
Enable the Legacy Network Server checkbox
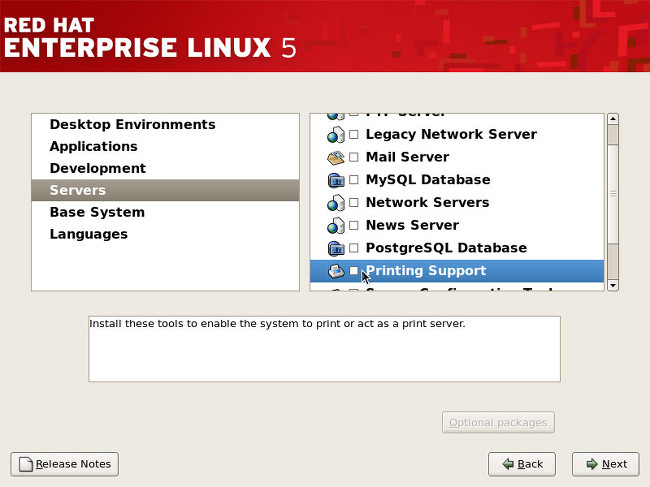pos(354,135)
